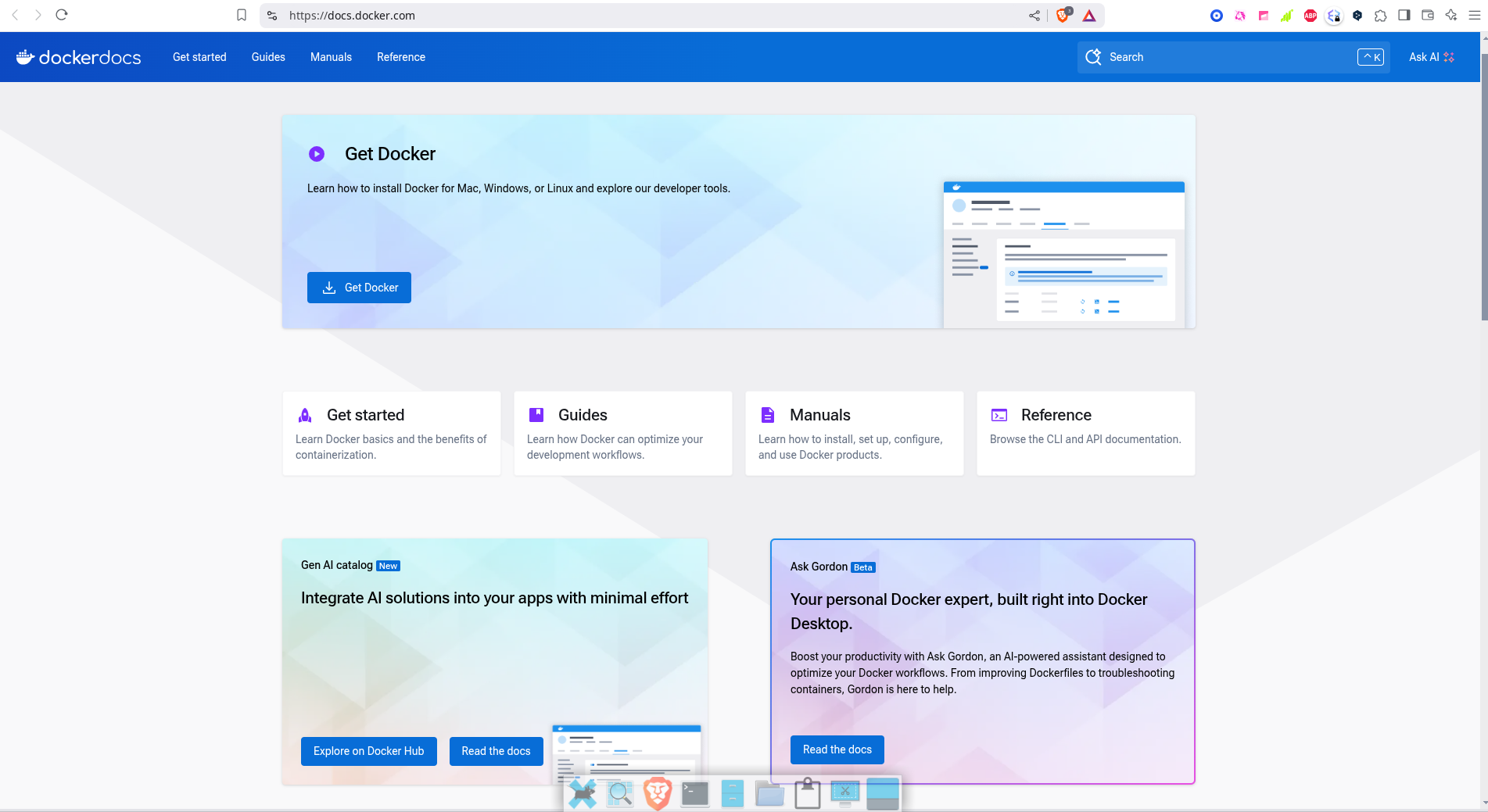Click the browser forward arrow
This screenshot has height=812, width=1488.
[x=38, y=15]
